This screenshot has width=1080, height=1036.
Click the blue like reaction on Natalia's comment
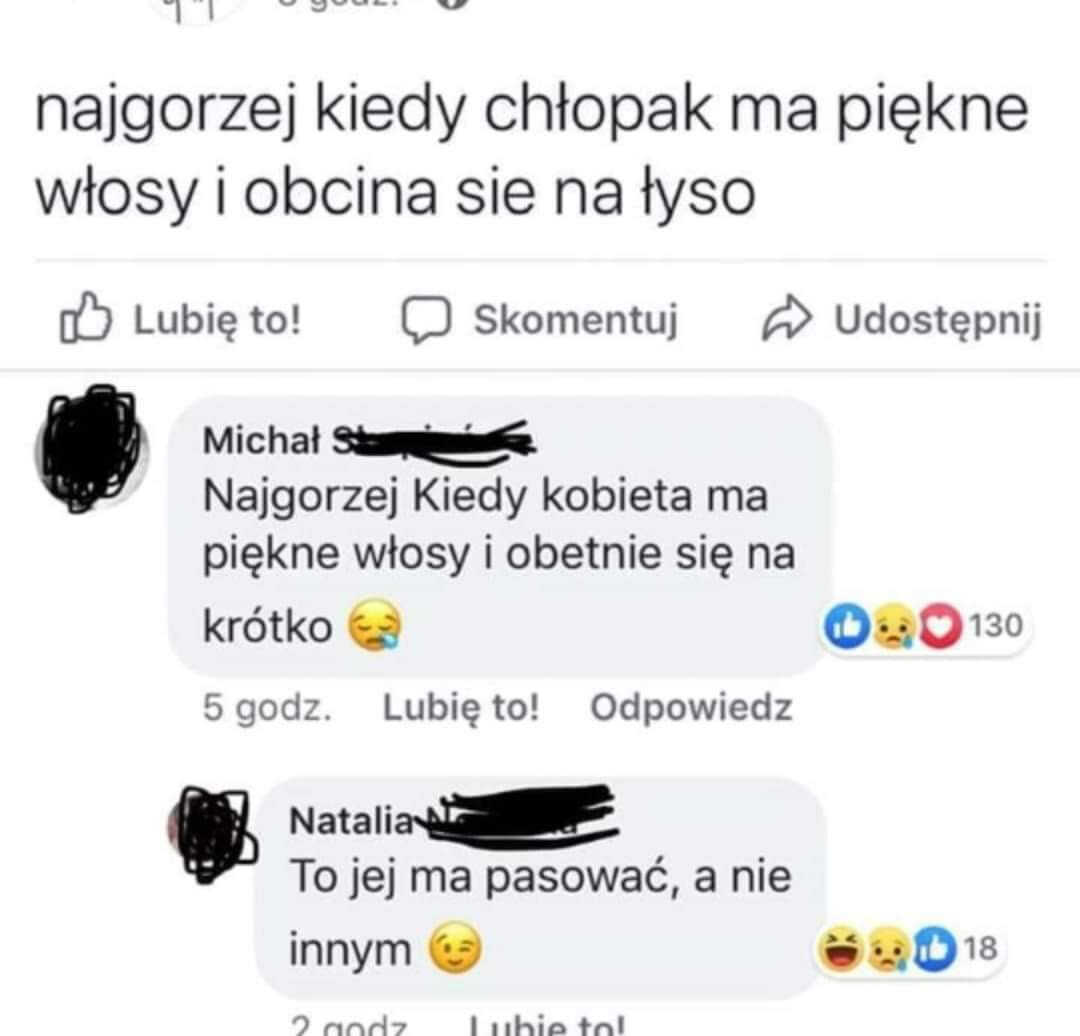click(936, 949)
